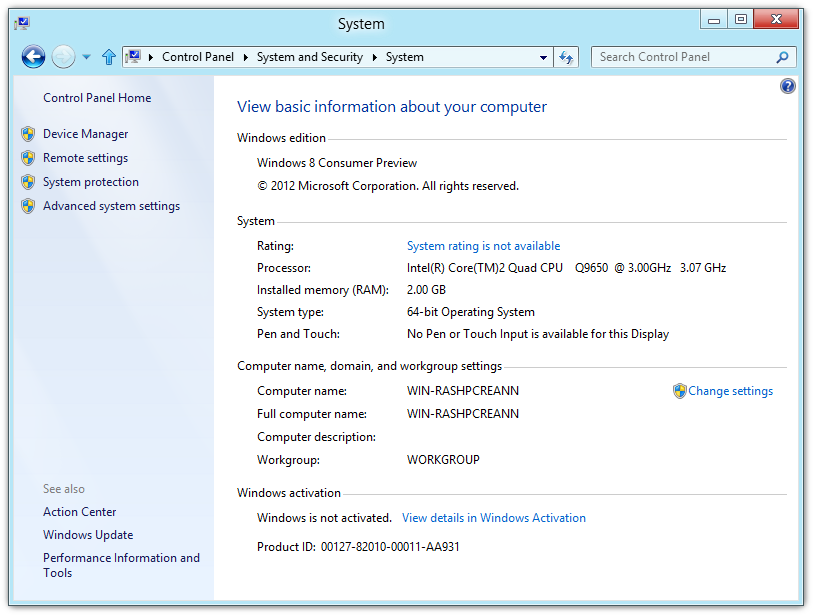The height and width of the screenshot is (616, 814).
Task: Click the search magnifier icon
Action: coord(783,57)
